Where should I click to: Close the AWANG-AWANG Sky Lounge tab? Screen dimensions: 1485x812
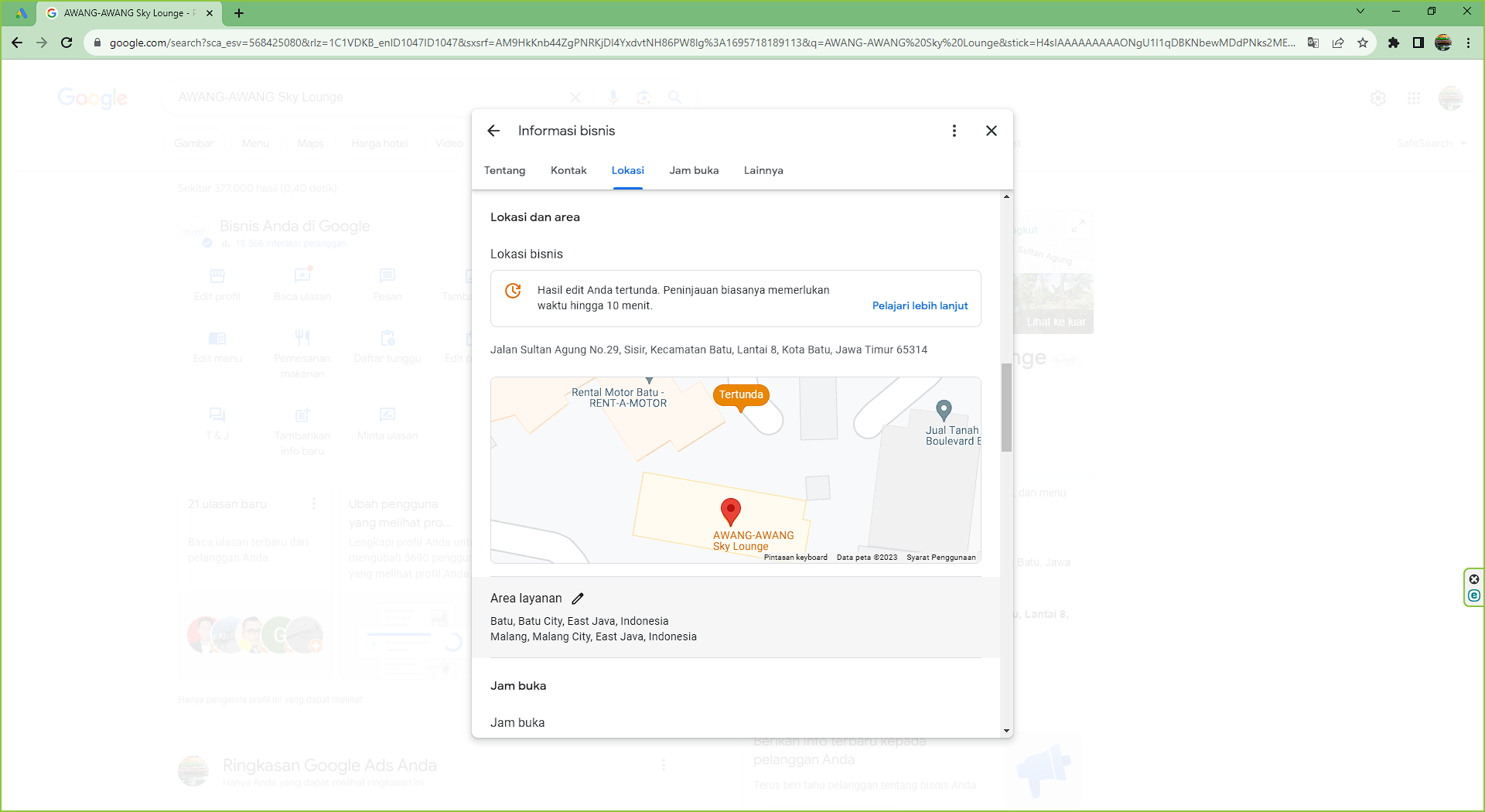(210, 13)
